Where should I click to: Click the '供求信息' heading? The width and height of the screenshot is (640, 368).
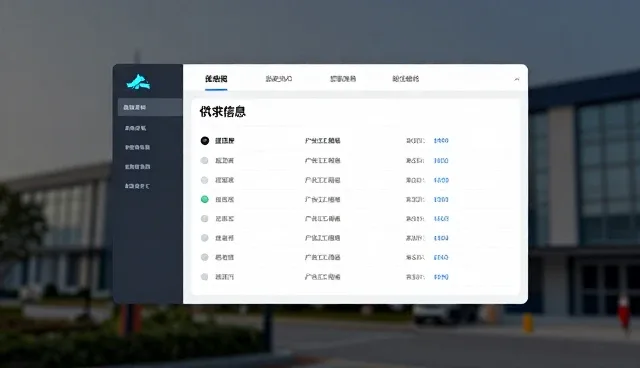pyautogui.click(x=222, y=112)
